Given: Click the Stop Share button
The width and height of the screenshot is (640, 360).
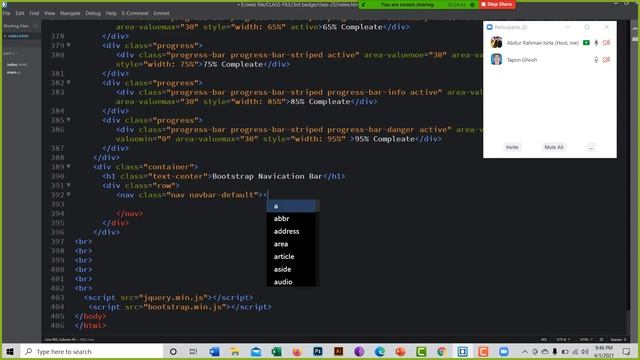Looking at the screenshot, I should pyautogui.click(x=497, y=4).
